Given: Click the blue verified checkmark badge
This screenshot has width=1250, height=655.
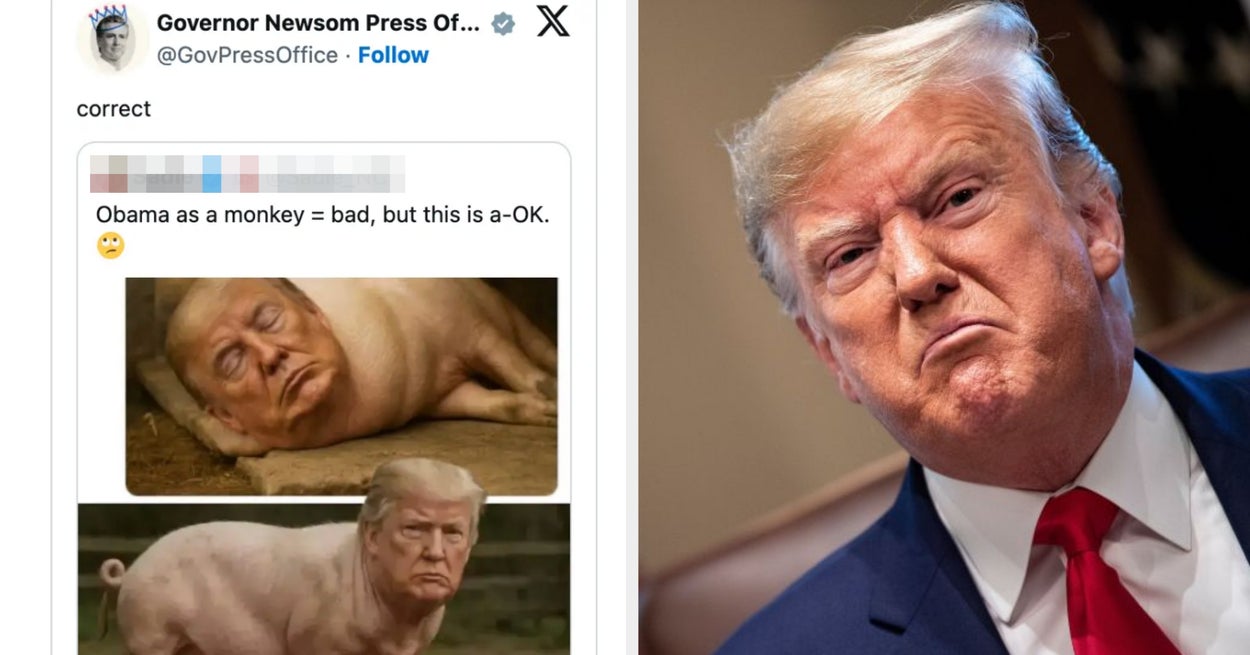Looking at the screenshot, I should [x=504, y=23].
